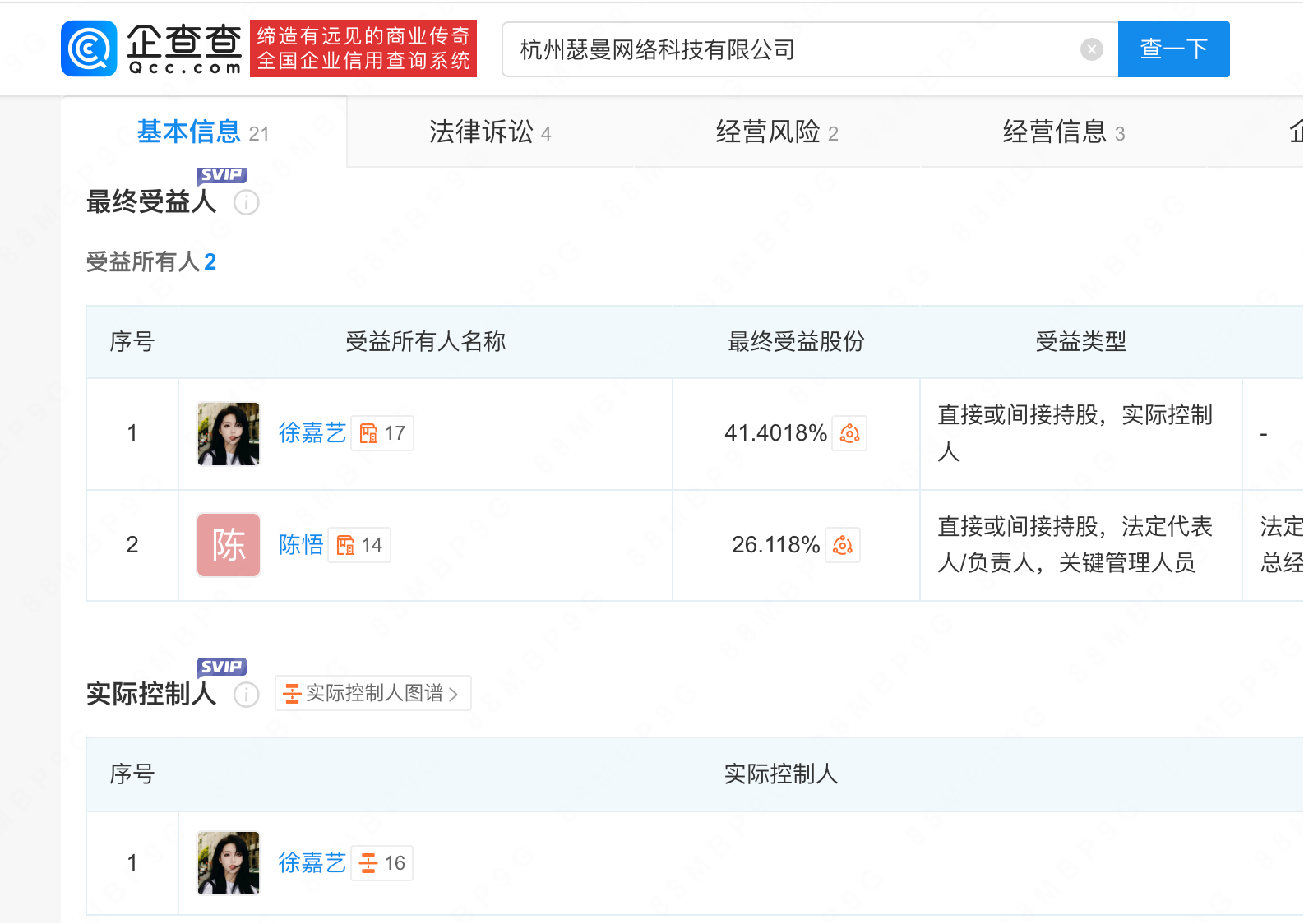Open 徐嘉艺 link in actual controller table
The height and width of the screenshot is (924, 1304).
tap(312, 863)
